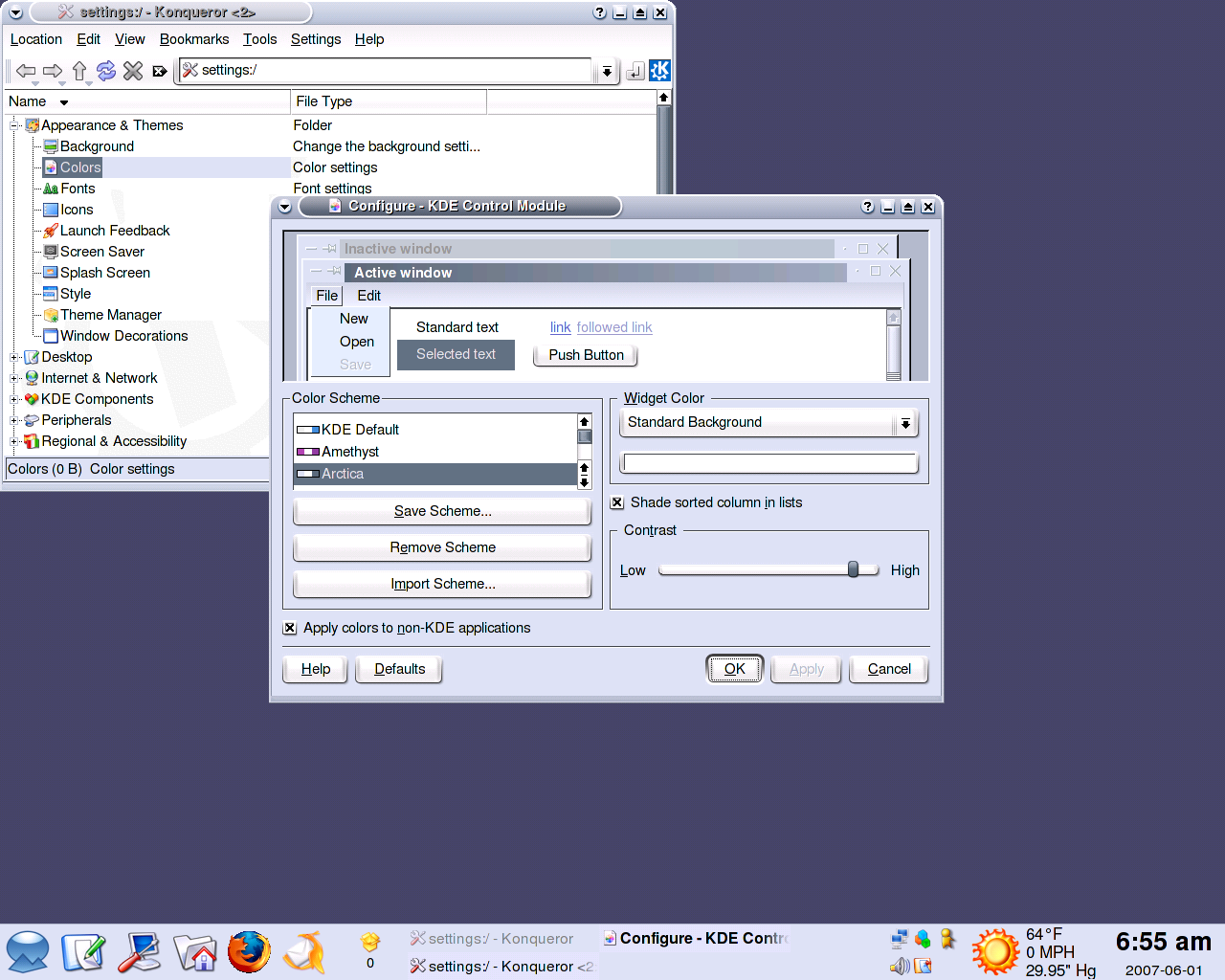Select KDE Default color scheme

(435, 430)
